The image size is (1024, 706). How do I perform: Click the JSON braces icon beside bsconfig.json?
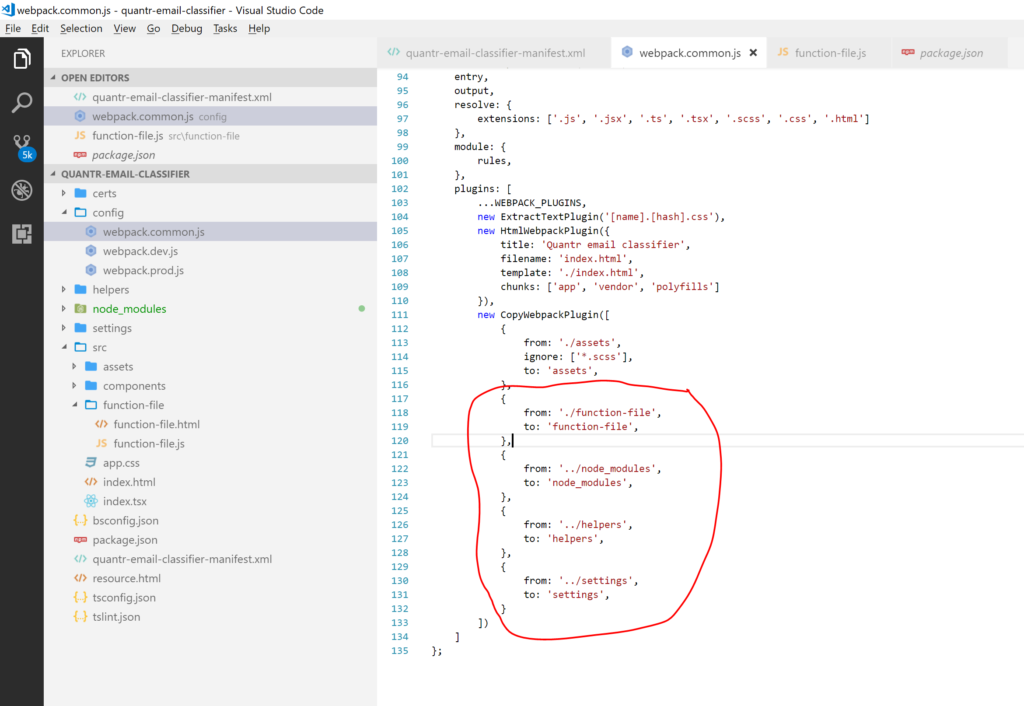[80, 521]
